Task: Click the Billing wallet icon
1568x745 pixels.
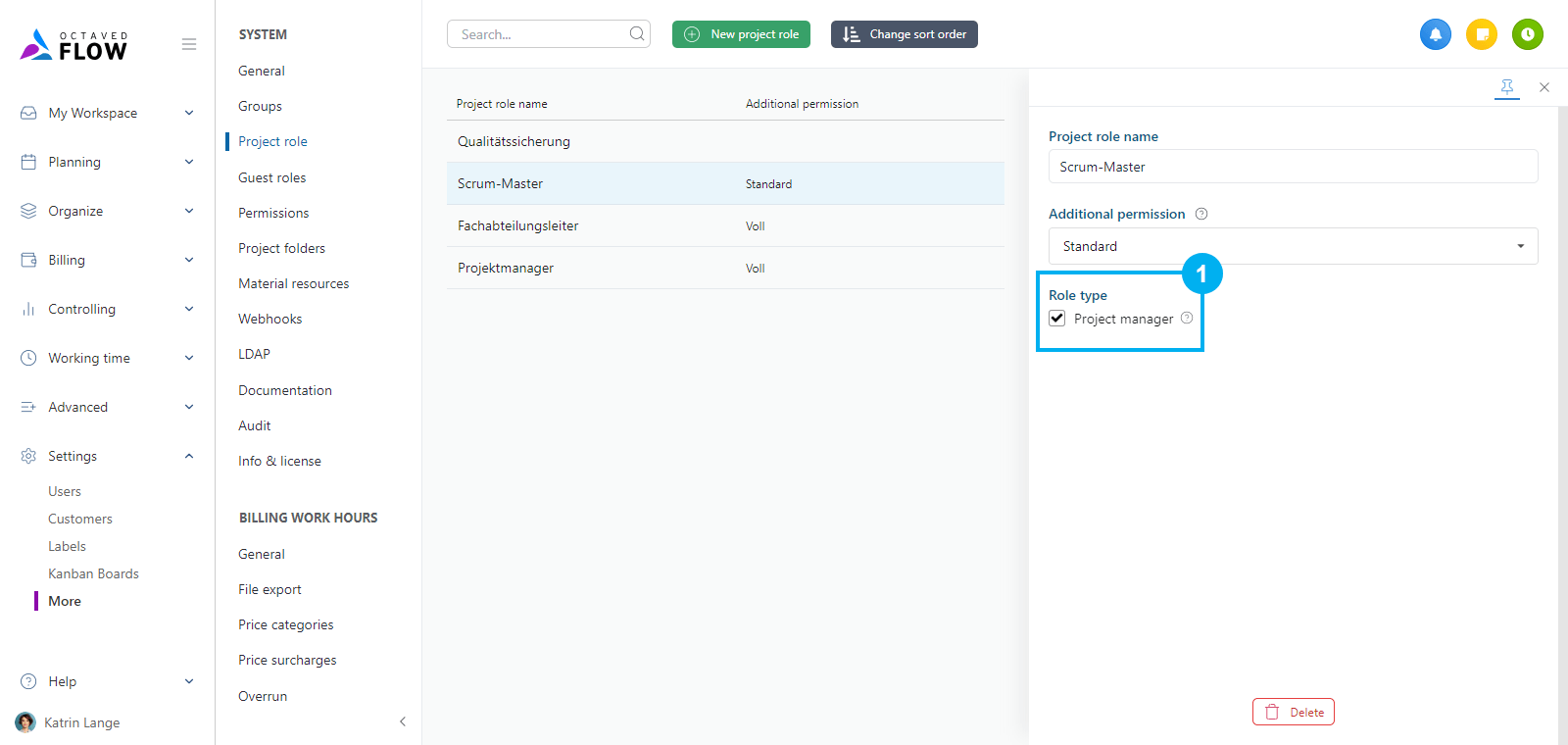Action: [x=28, y=260]
